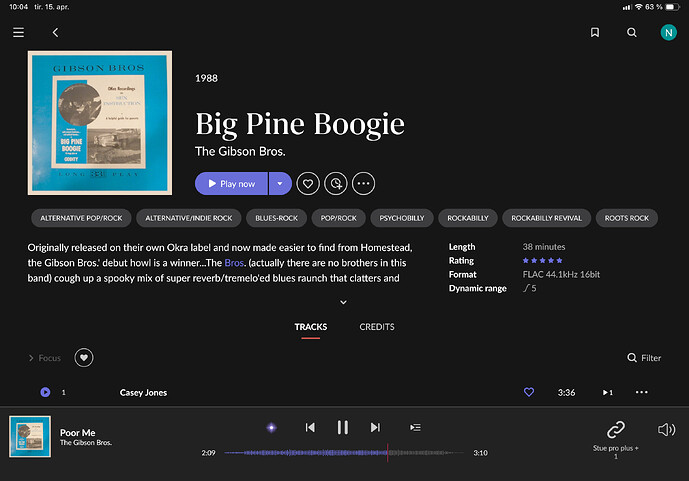Open the now playing Poor Me title
This screenshot has width=689, height=481.
[x=77, y=433]
